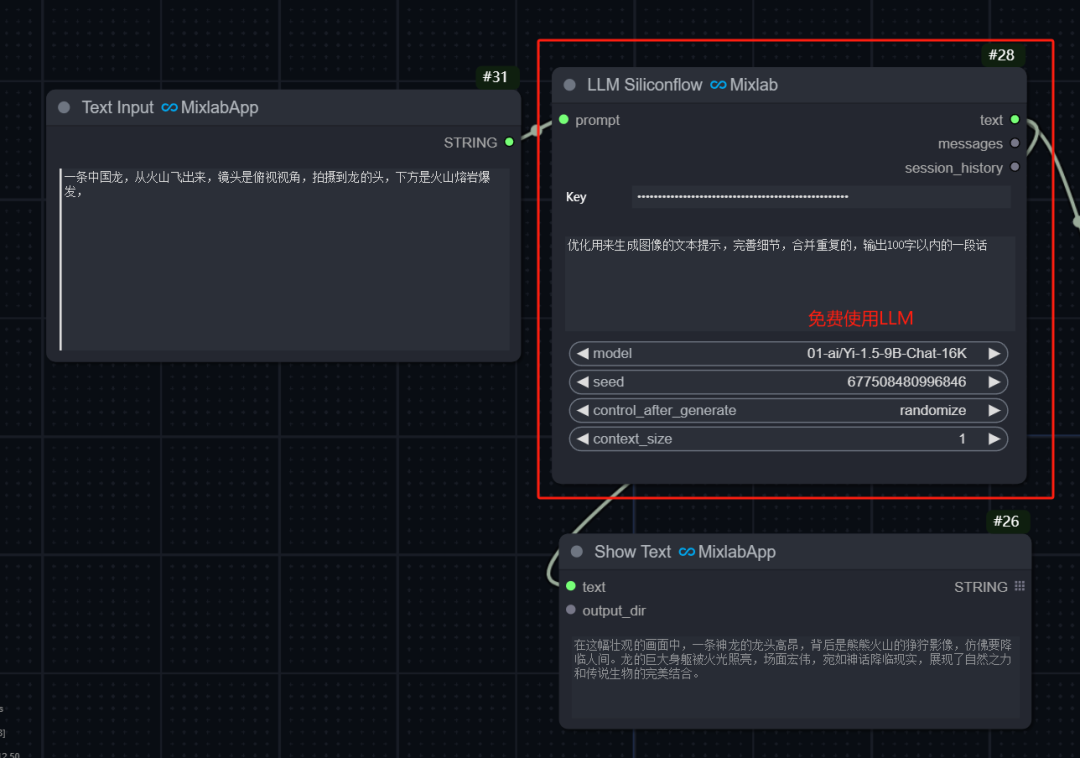Select previous model with left arrow
Image resolution: width=1080 pixels, height=758 pixels.
583,353
